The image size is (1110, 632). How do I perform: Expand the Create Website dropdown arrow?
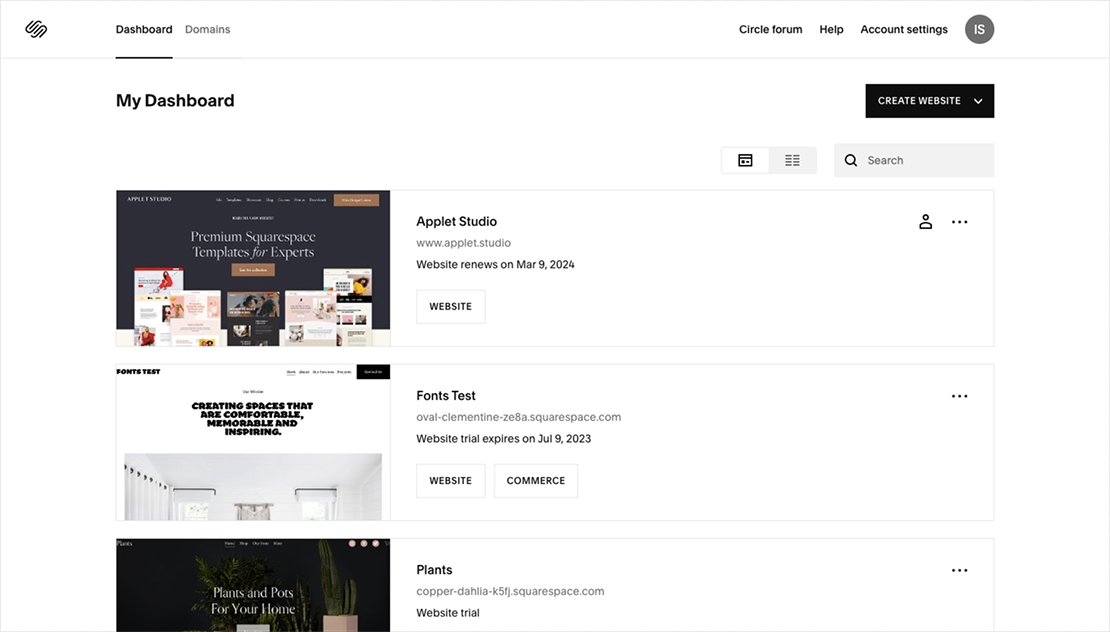pos(977,100)
